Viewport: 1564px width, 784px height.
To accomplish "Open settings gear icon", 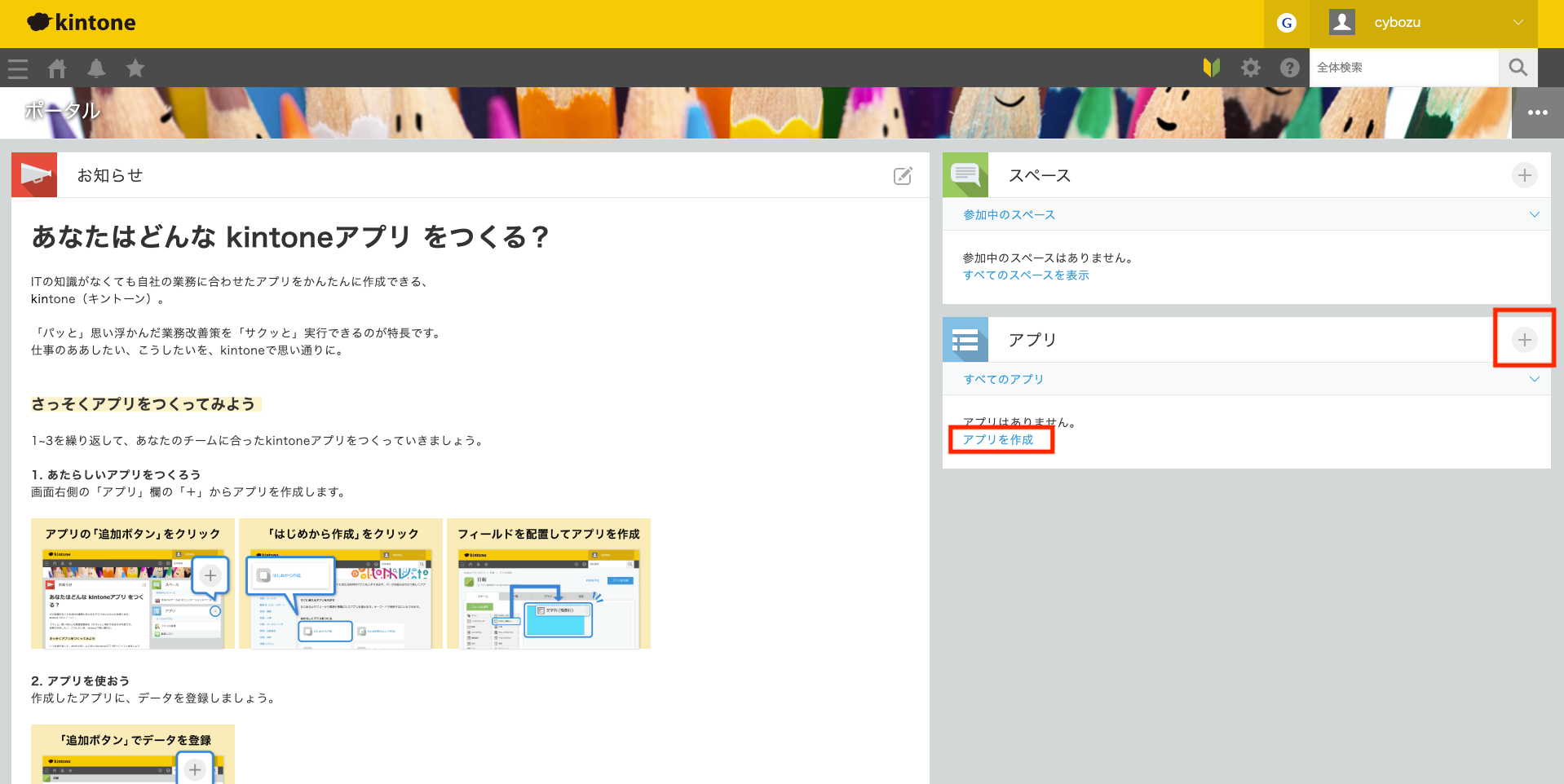I will point(1251,68).
